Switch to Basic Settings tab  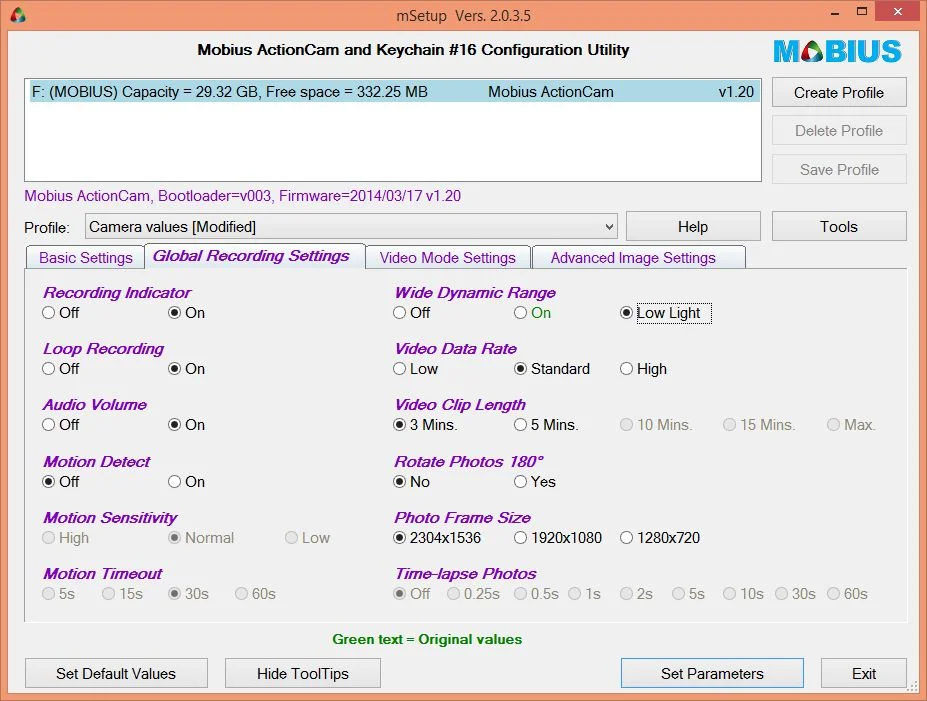pyautogui.click(x=86, y=258)
